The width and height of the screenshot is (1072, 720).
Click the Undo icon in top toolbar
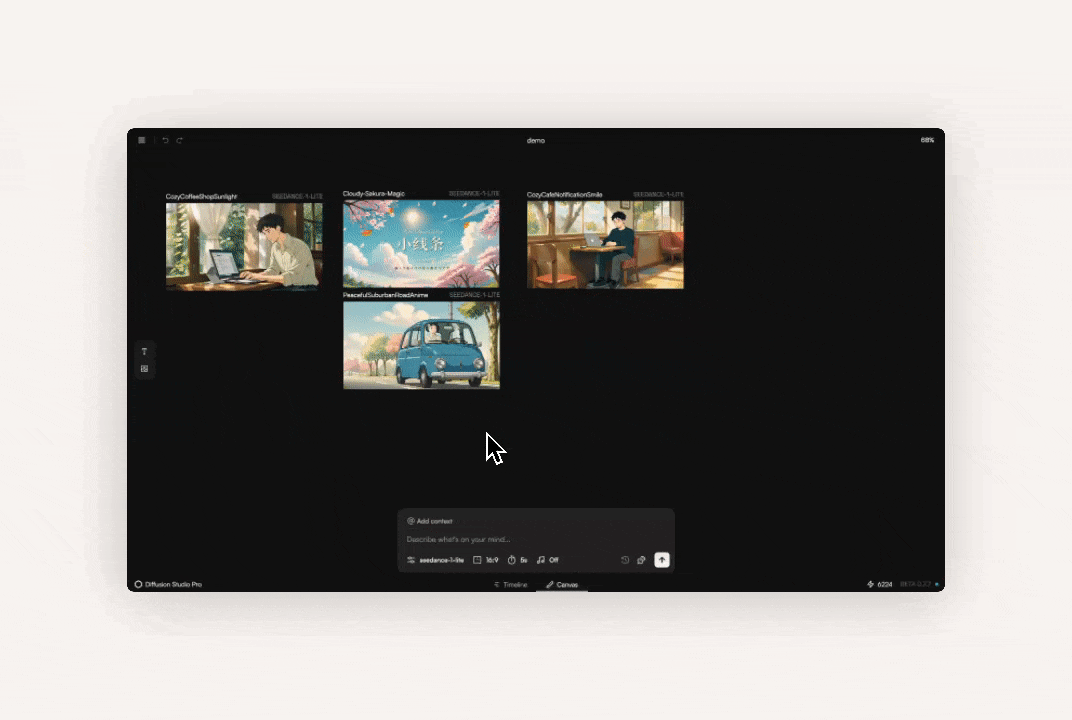tap(166, 139)
